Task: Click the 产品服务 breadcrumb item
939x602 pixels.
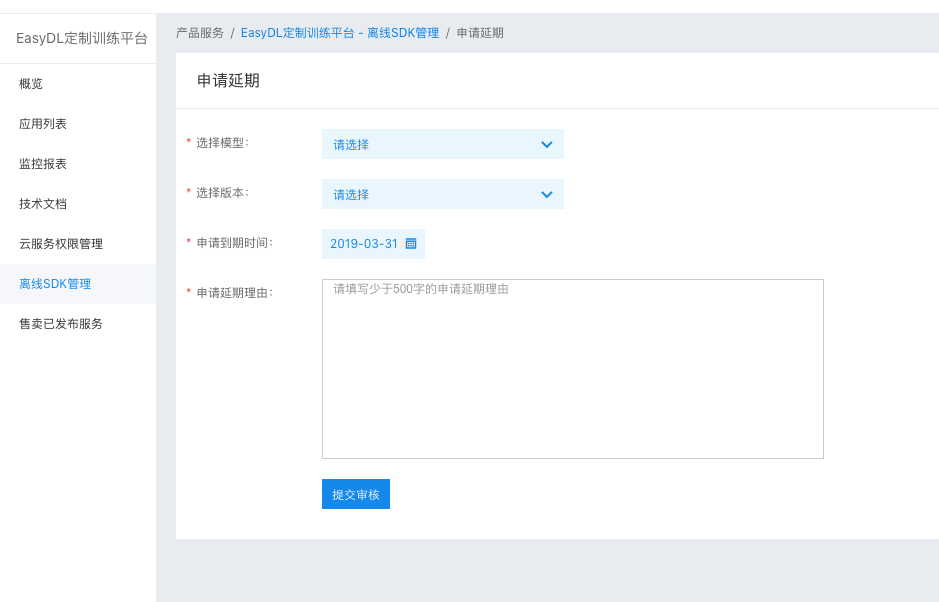Action: point(199,33)
